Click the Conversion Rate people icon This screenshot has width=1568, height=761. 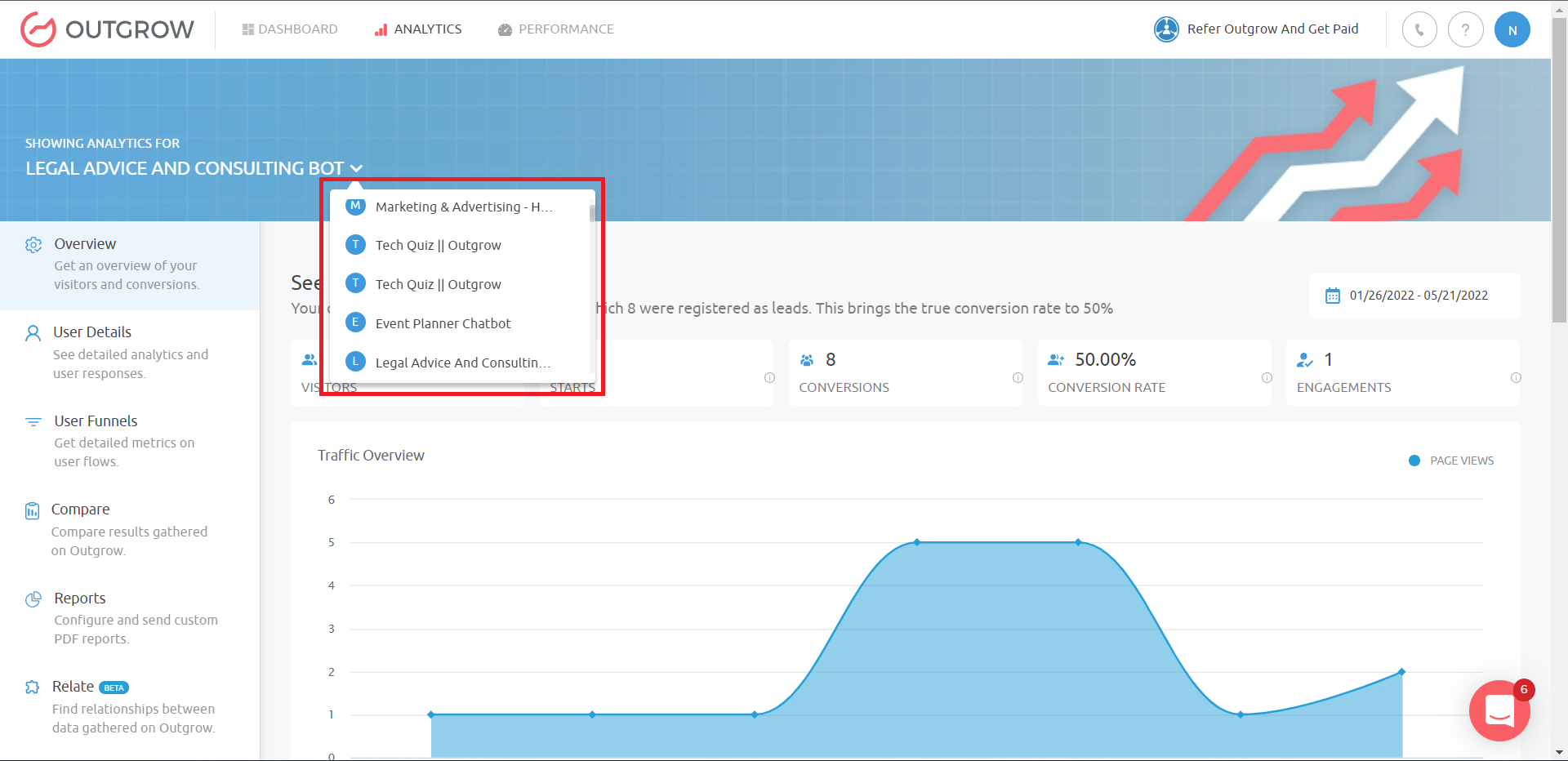pos(1056,360)
